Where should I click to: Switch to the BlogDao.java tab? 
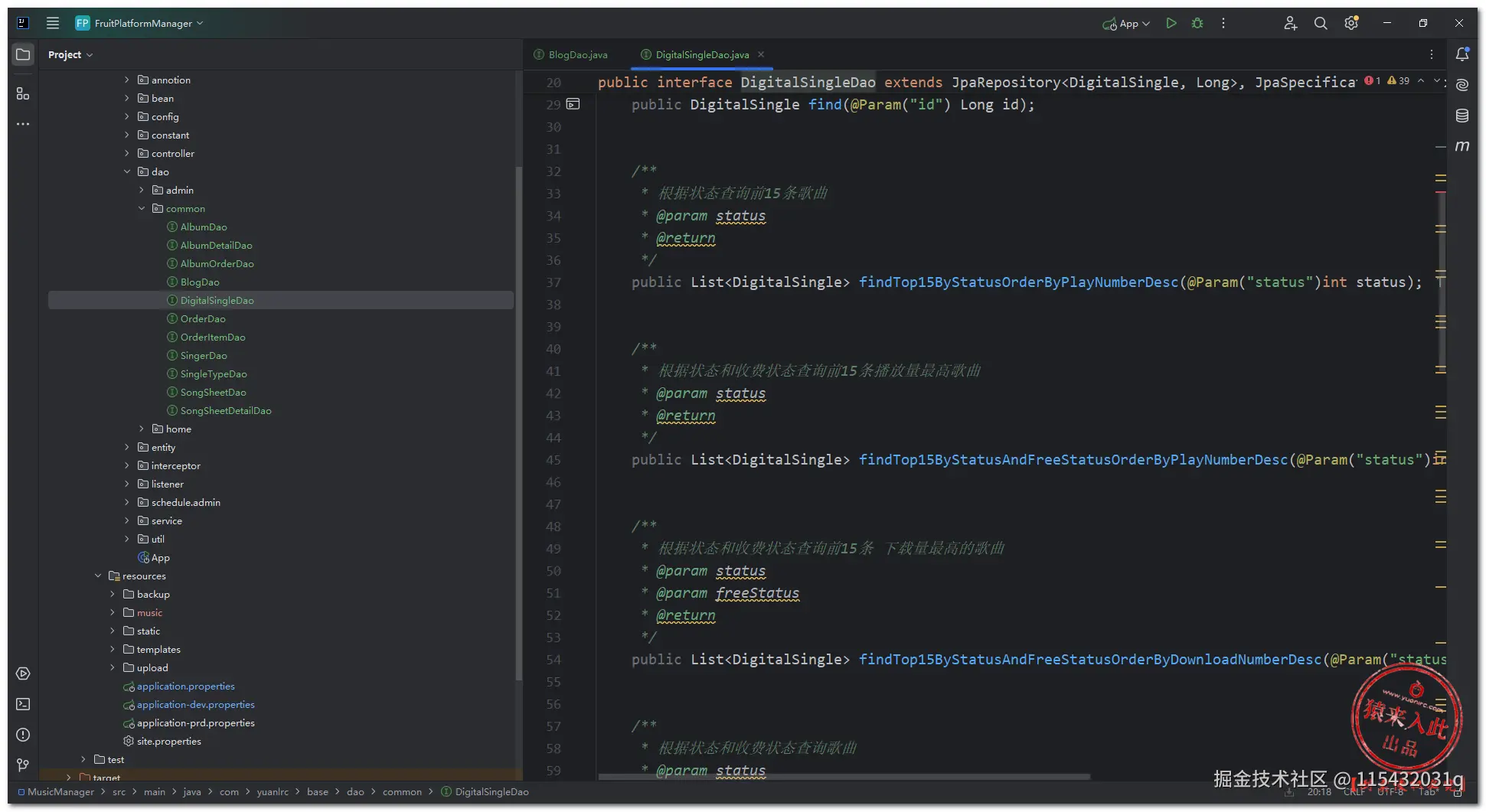(570, 54)
